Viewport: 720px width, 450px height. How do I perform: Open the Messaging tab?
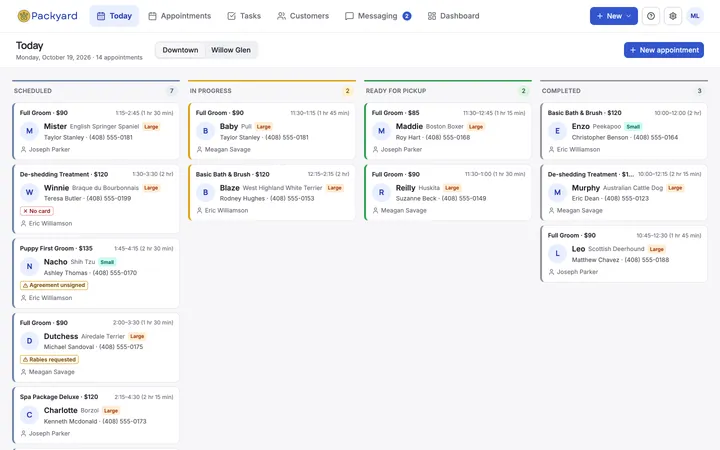tap(377, 16)
